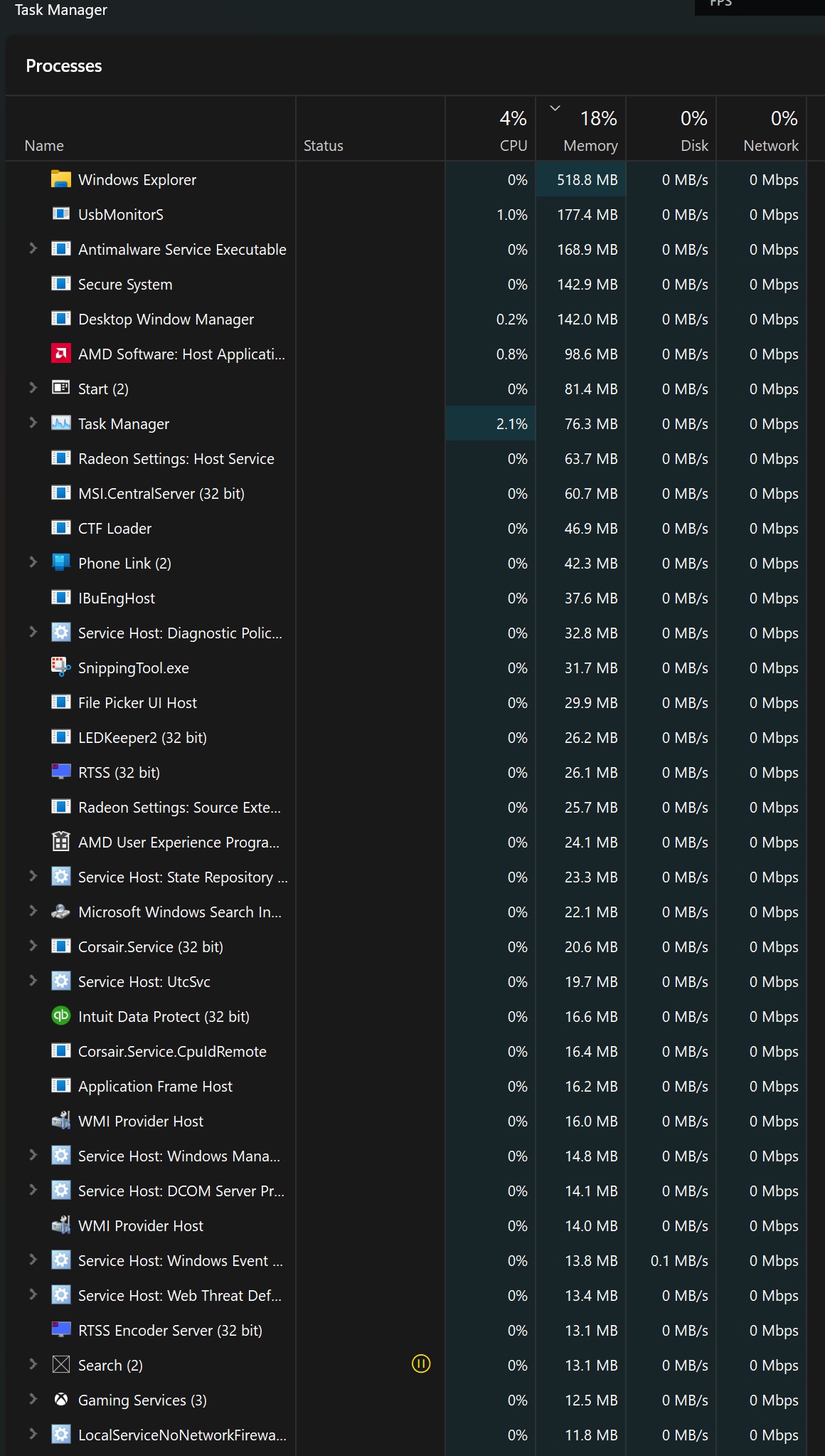The width and height of the screenshot is (825, 1456).
Task: Sort by the Network column header
Action: (x=762, y=129)
